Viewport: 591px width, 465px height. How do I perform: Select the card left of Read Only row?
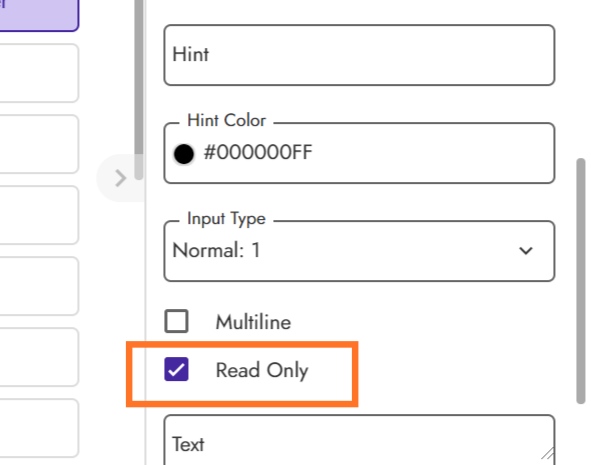tap(39, 357)
